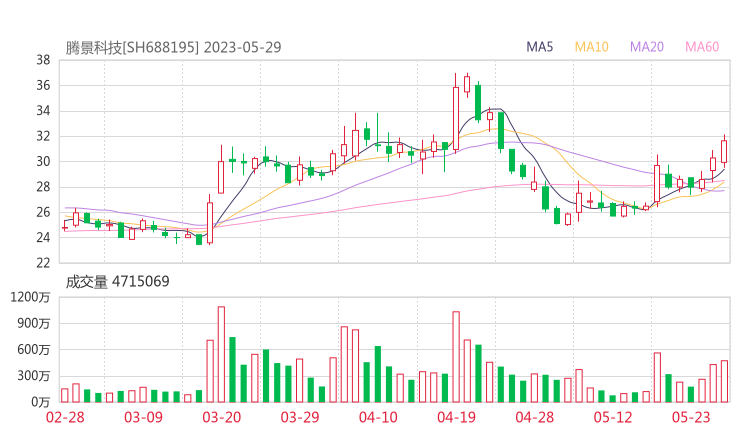The height and width of the screenshot is (440, 740).
Task: Click the MA5 legend label
Action: [x=539, y=47]
